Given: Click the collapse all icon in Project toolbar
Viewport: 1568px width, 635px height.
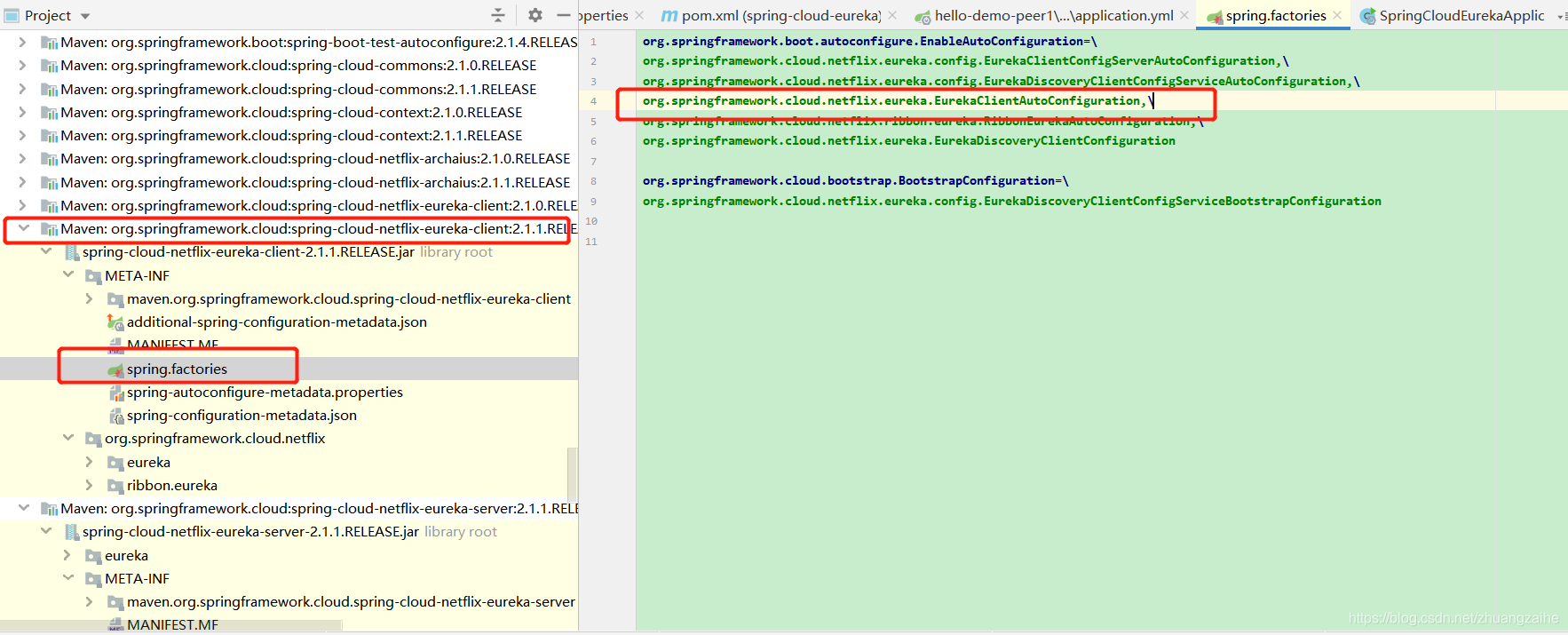Looking at the screenshot, I should (x=497, y=15).
